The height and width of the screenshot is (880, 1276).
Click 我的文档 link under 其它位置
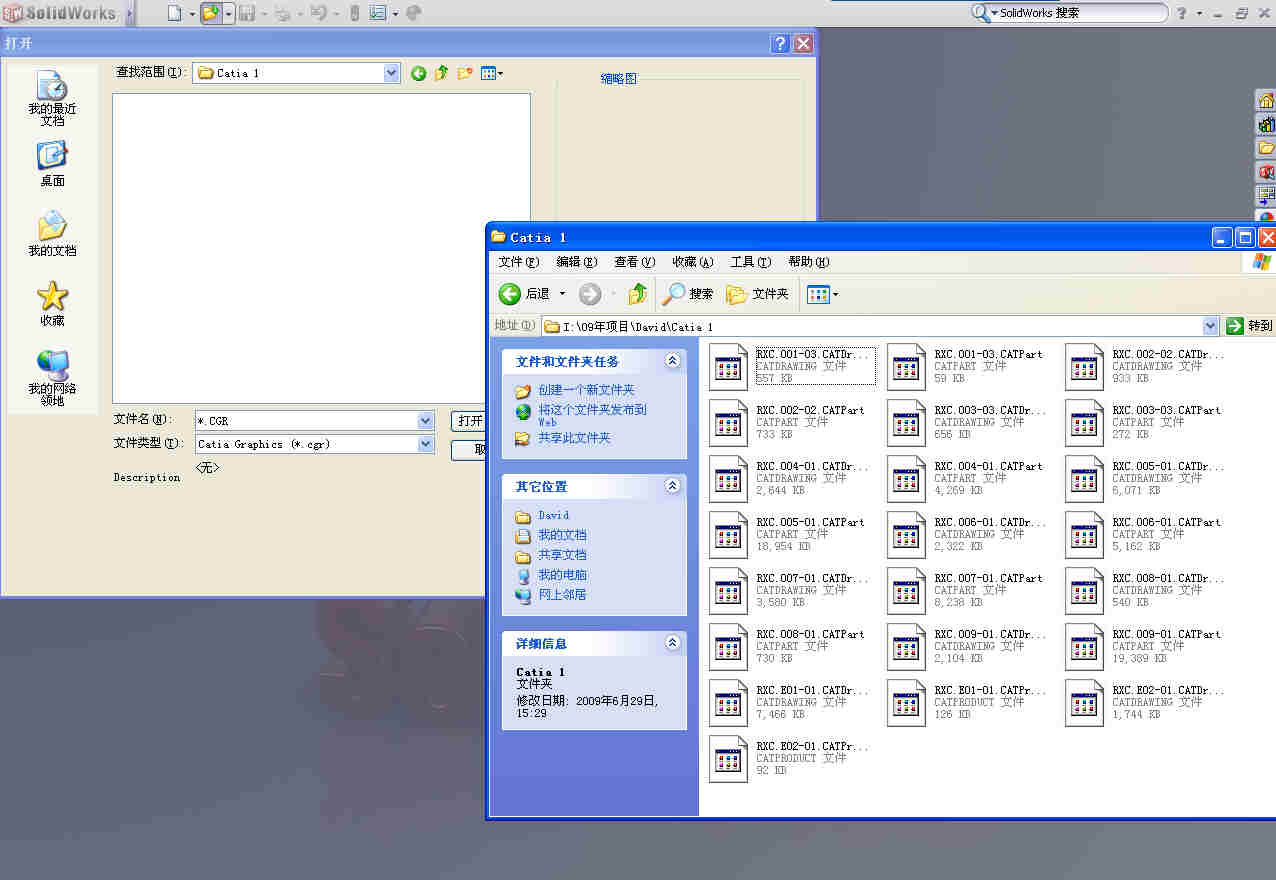point(562,535)
